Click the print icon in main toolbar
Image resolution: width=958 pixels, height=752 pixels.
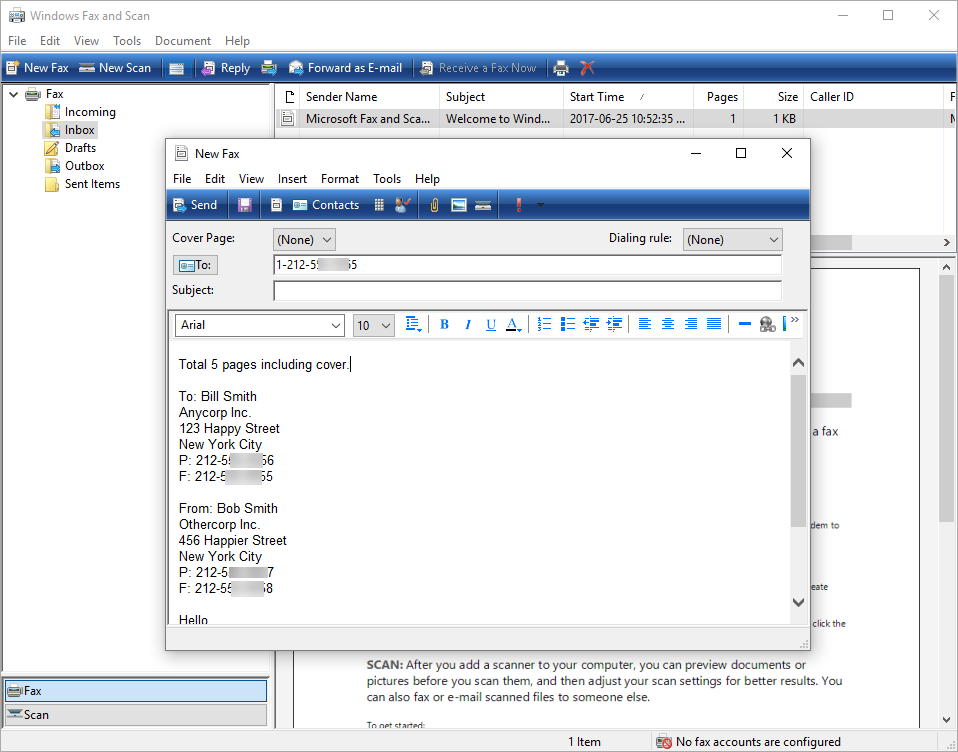tap(561, 68)
